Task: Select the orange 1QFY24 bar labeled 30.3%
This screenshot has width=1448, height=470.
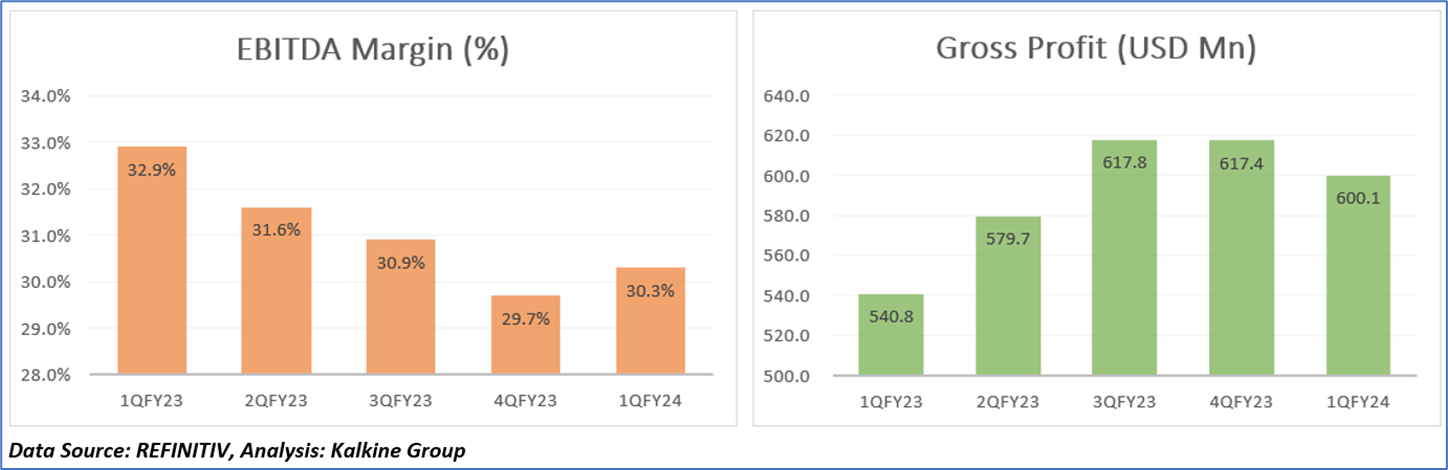Action: click(x=650, y=321)
